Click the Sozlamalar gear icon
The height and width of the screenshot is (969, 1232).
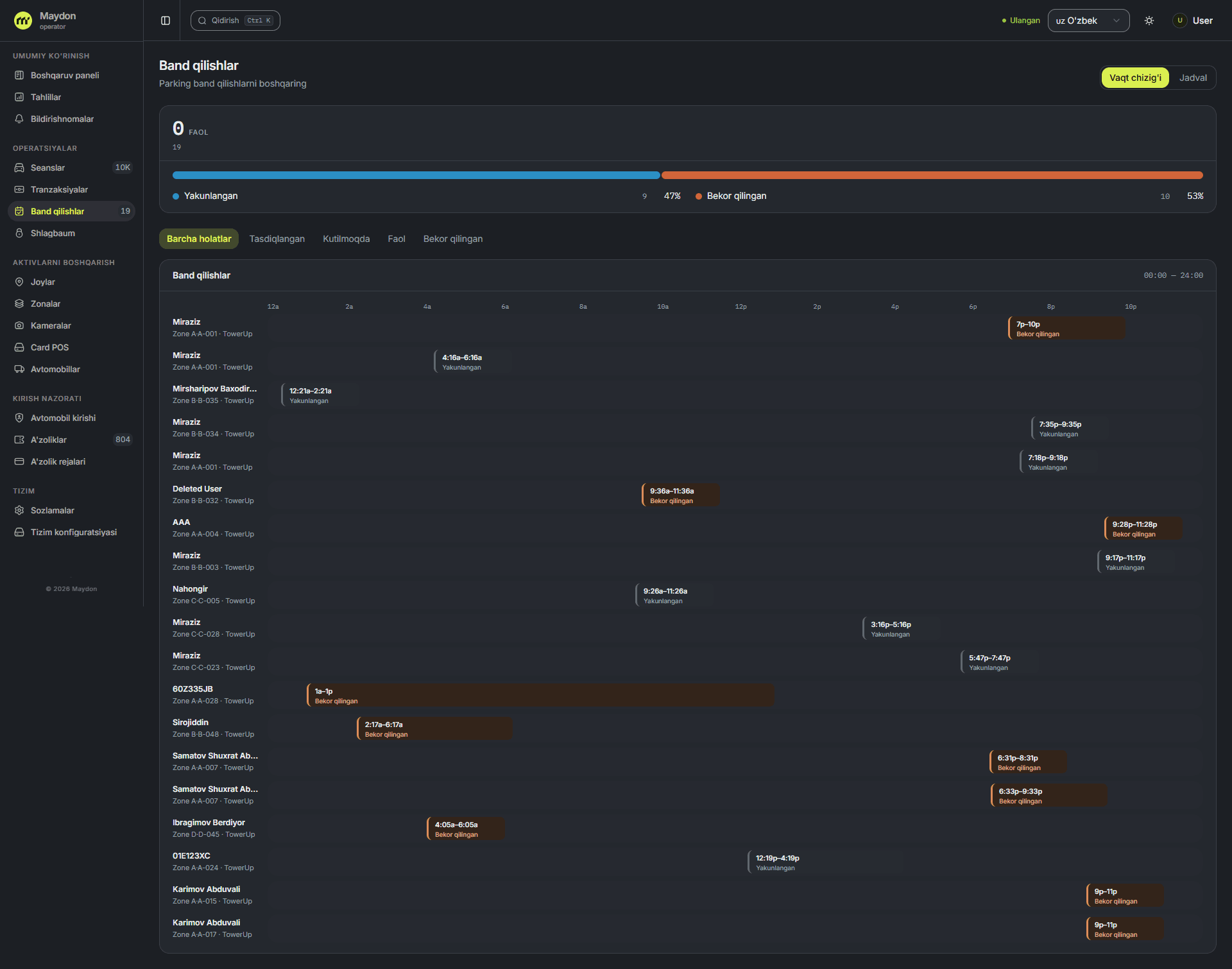pyautogui.click(x=19, y=510)
